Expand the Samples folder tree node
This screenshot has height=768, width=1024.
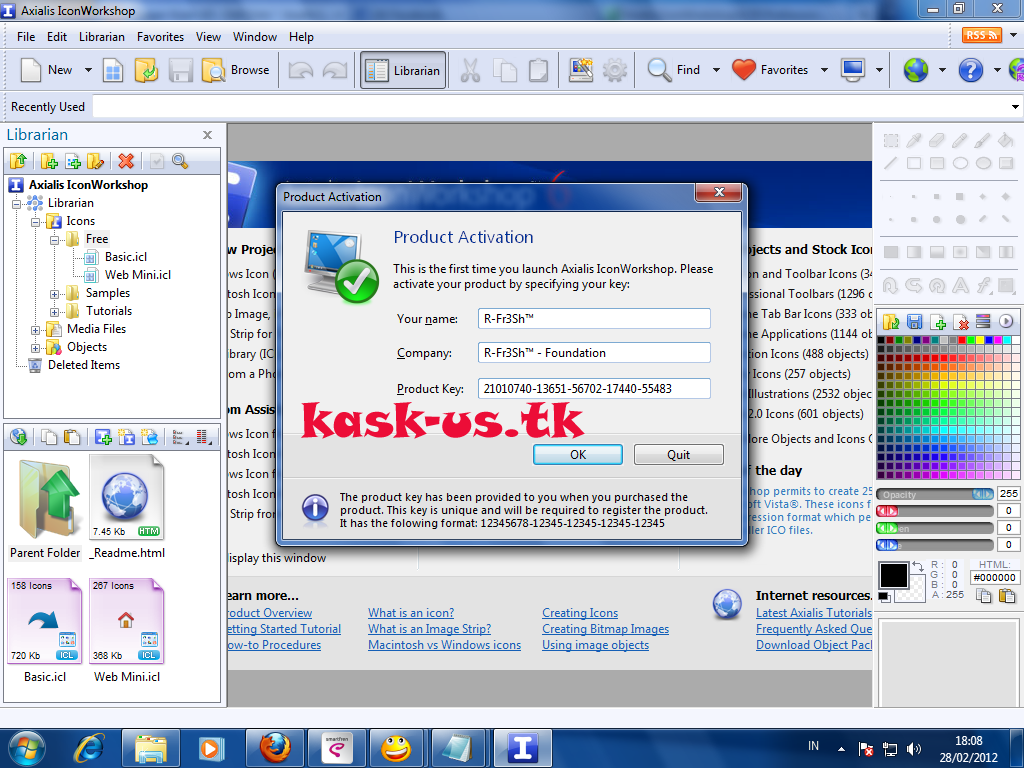coord(54,294)
